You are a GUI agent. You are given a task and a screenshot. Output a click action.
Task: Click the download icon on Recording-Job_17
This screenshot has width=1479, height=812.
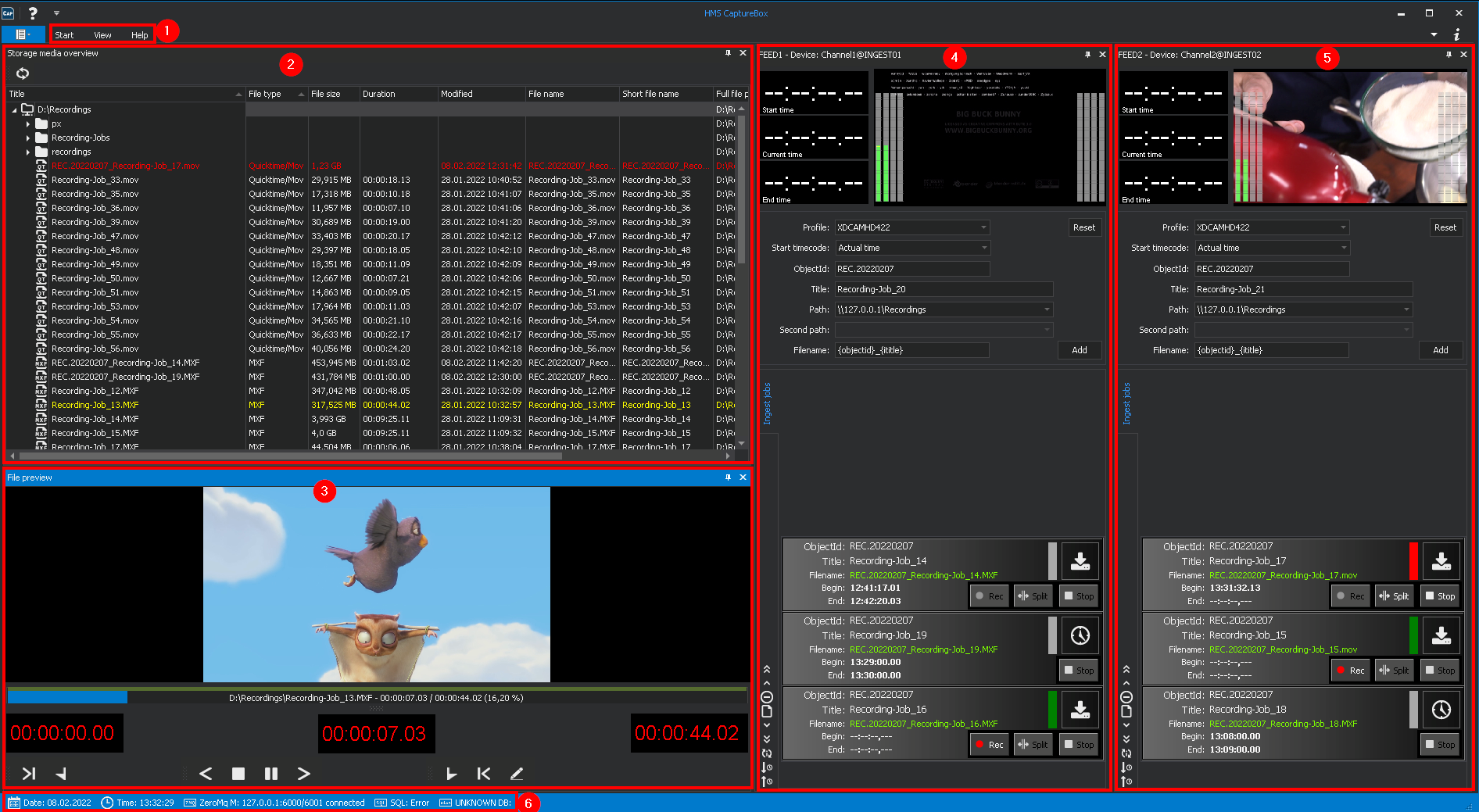tap(1441, 561)
